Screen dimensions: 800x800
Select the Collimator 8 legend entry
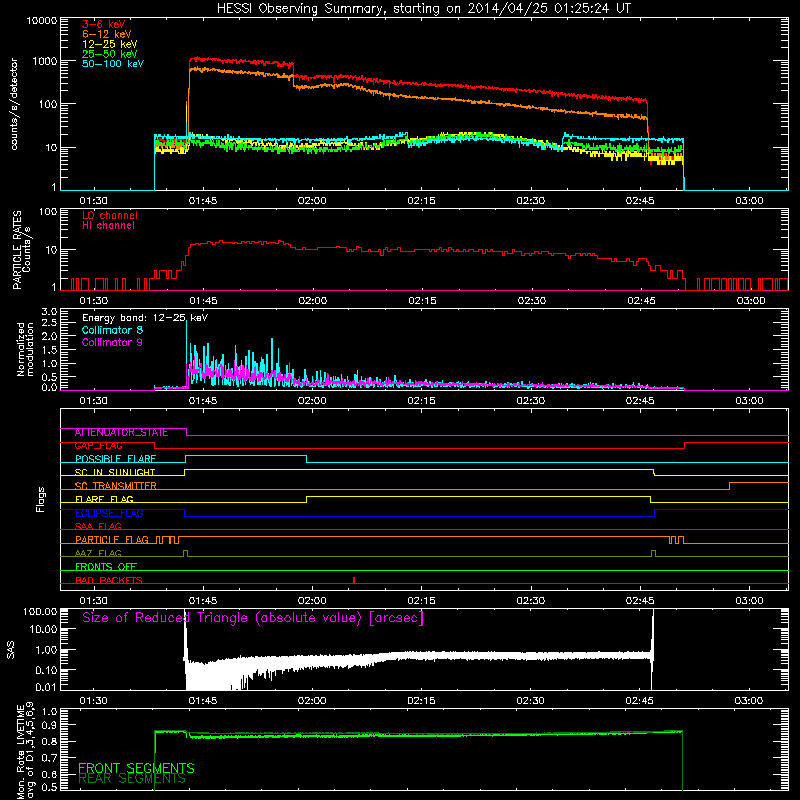click(112, 330)
